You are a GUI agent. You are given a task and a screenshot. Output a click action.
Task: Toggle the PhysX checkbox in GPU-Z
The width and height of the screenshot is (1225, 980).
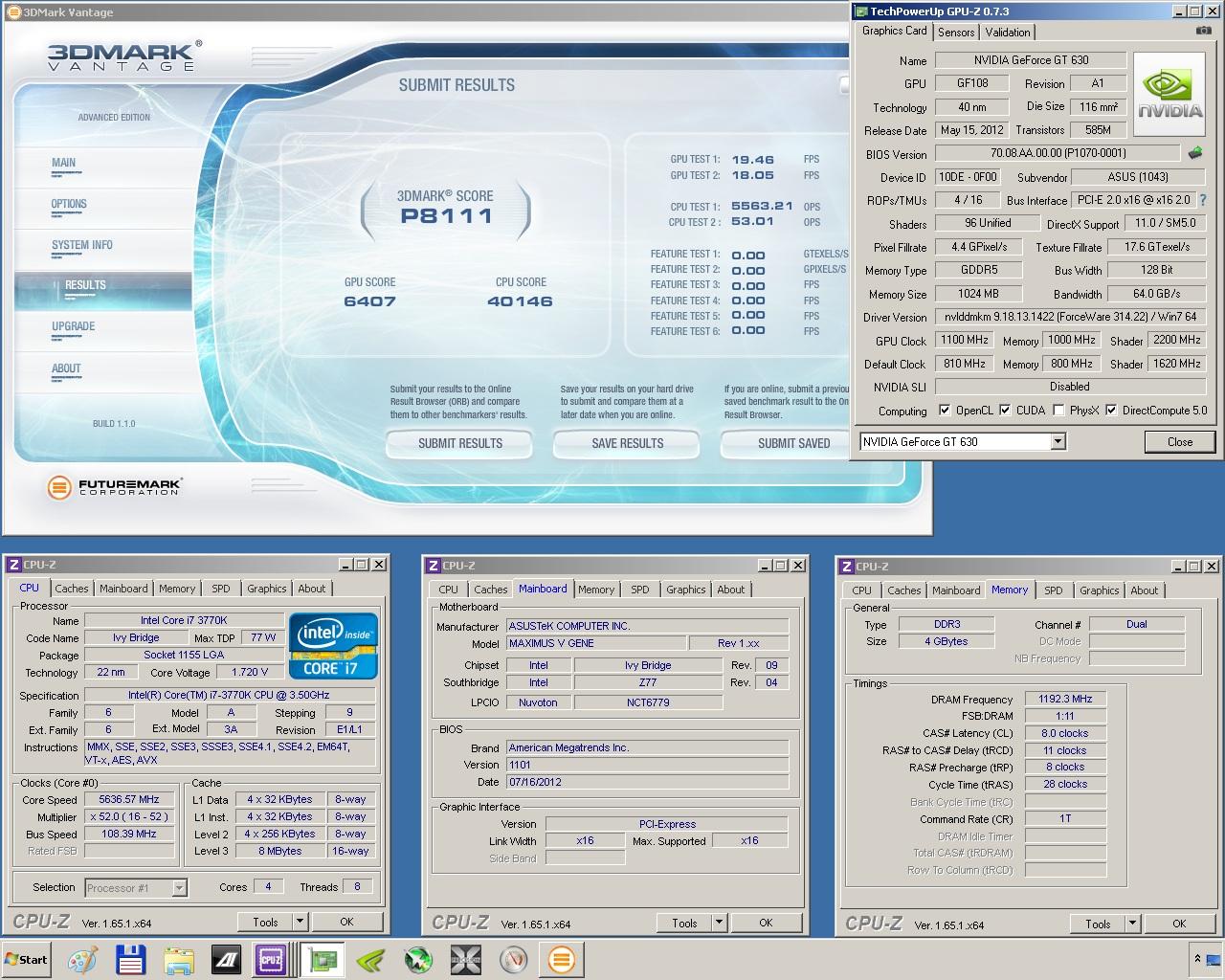(x=1058, y=411)
